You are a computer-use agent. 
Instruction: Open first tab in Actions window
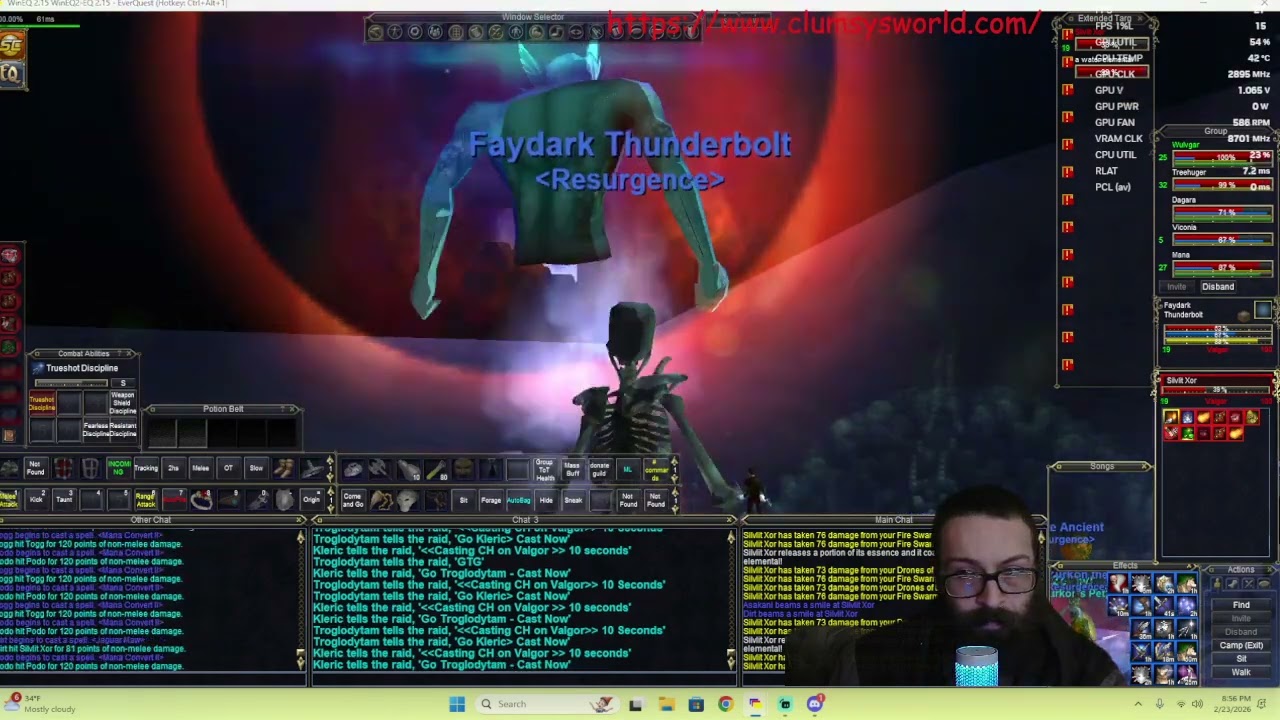tap(1217, 583)
